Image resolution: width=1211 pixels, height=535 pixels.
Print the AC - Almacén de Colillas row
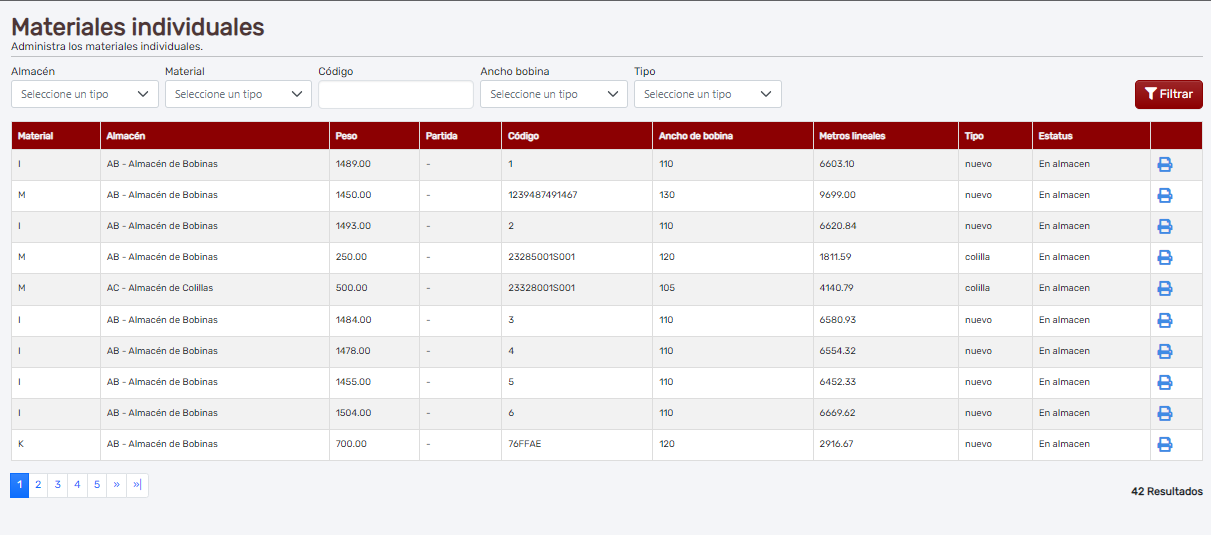pyautogui.click(x=1164, y=288)
